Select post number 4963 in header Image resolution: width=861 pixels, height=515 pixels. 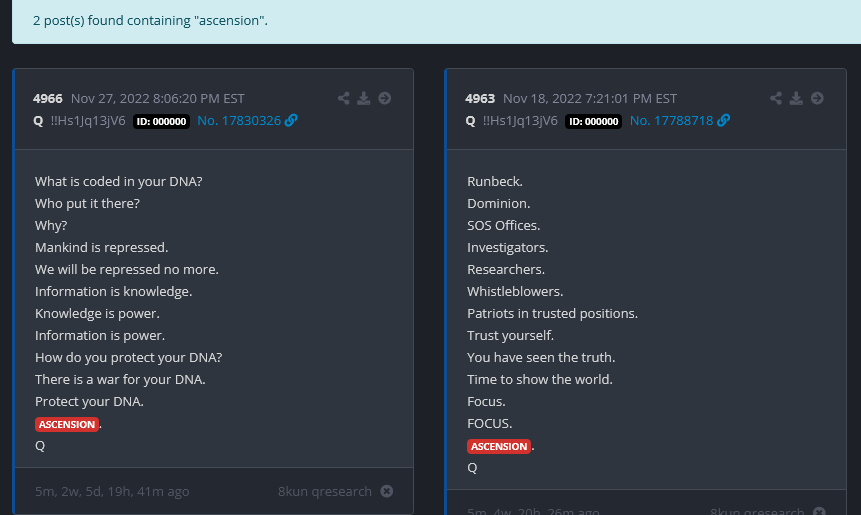pos(480,99)
